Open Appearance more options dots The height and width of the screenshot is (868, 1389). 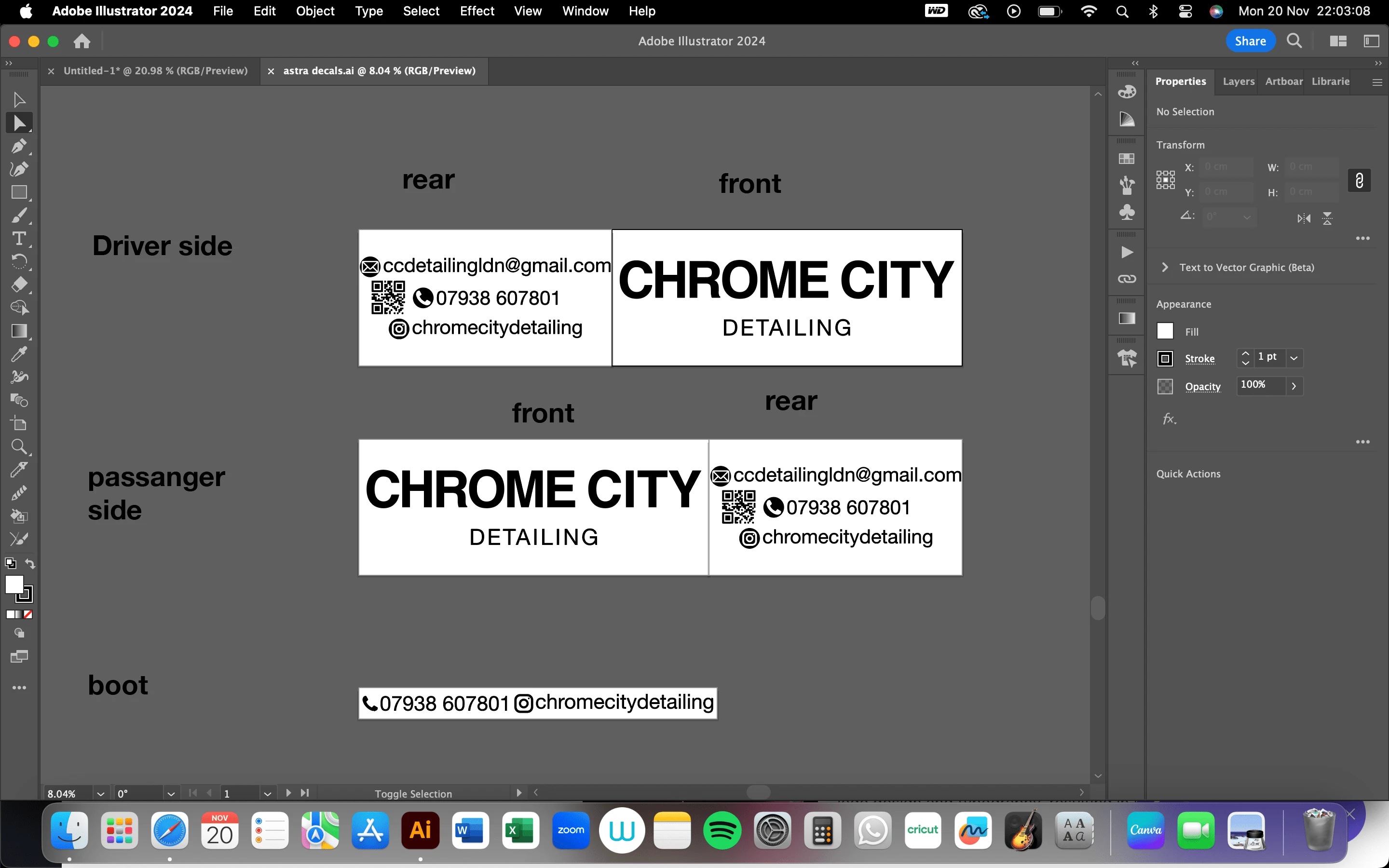[x=1362, y=442]
